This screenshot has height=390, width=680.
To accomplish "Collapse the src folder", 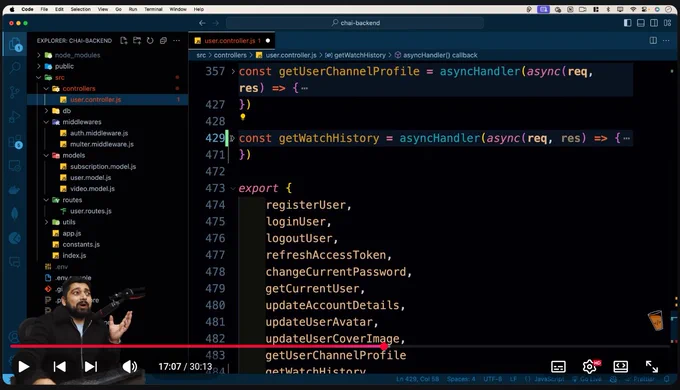I will [x=39, y=77].
